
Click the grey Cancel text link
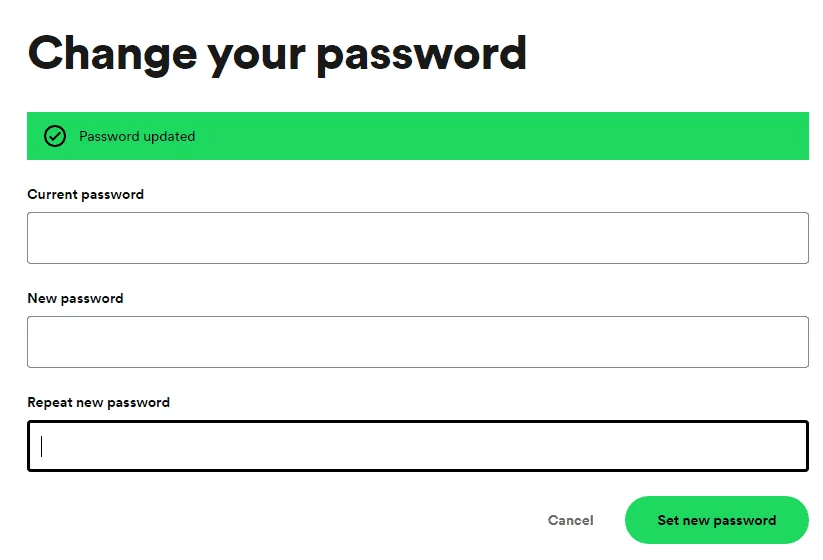[x=571, y=520]
